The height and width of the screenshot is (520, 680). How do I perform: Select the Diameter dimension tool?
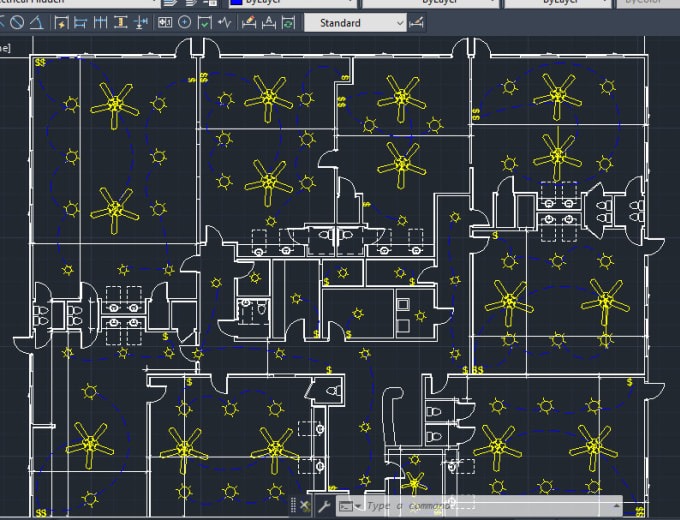[17, 22]
